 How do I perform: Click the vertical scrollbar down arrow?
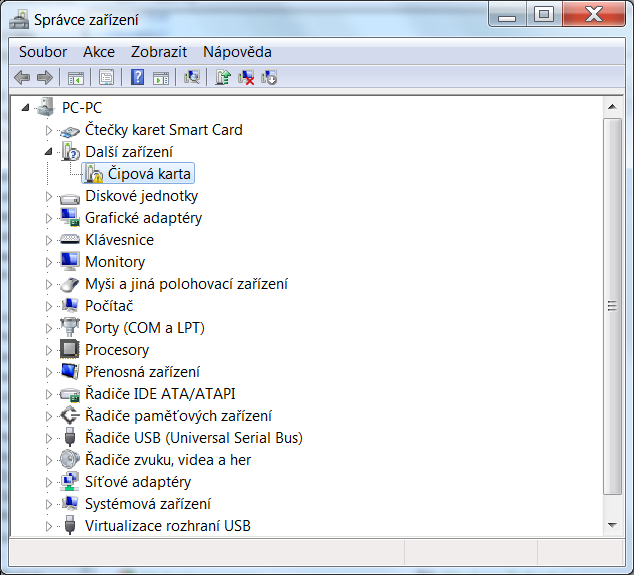coord(613,524)
